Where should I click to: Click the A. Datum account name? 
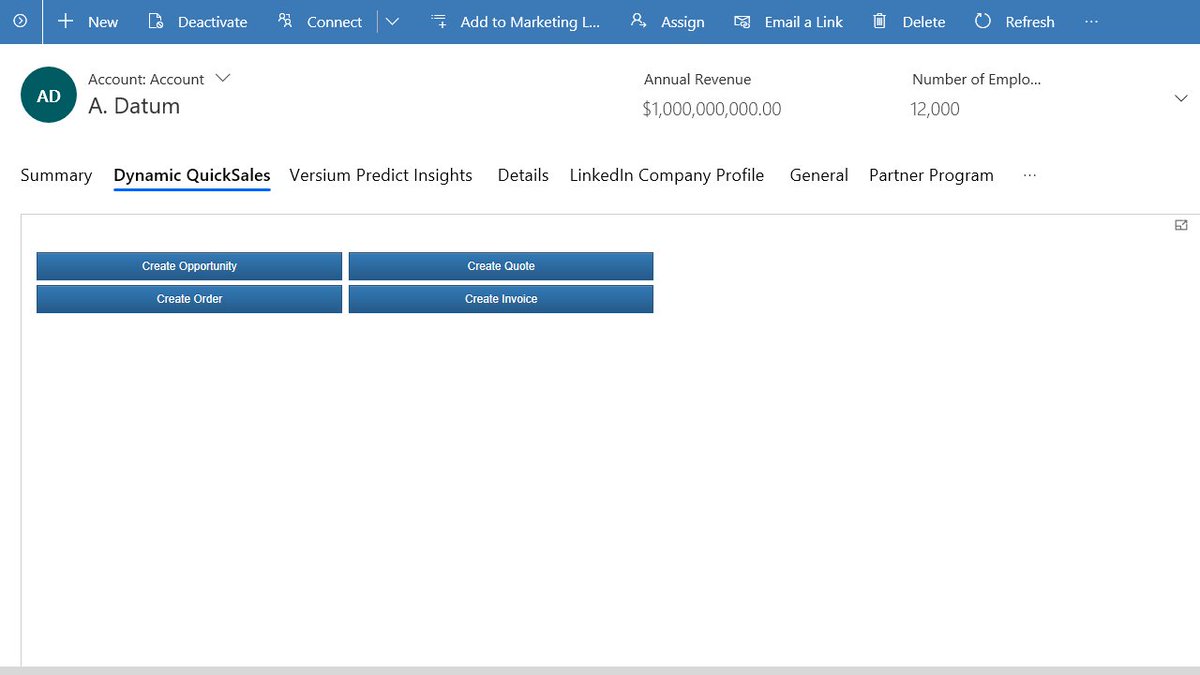click(134, 106)
